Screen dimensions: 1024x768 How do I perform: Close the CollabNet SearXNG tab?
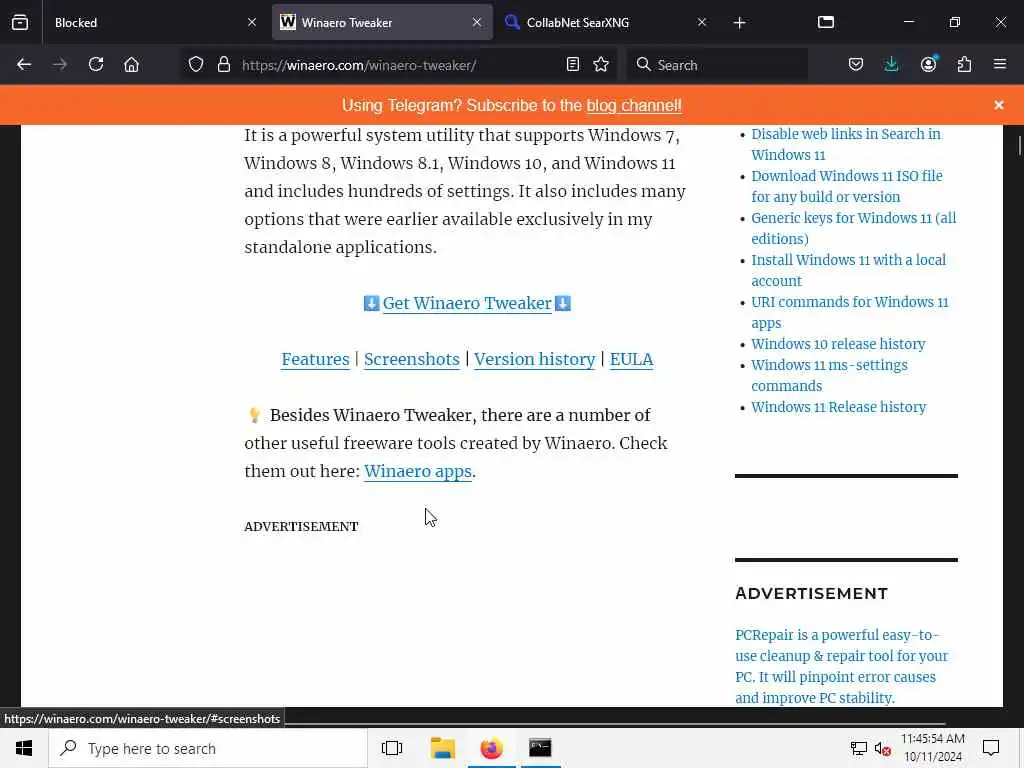(701, 22)
